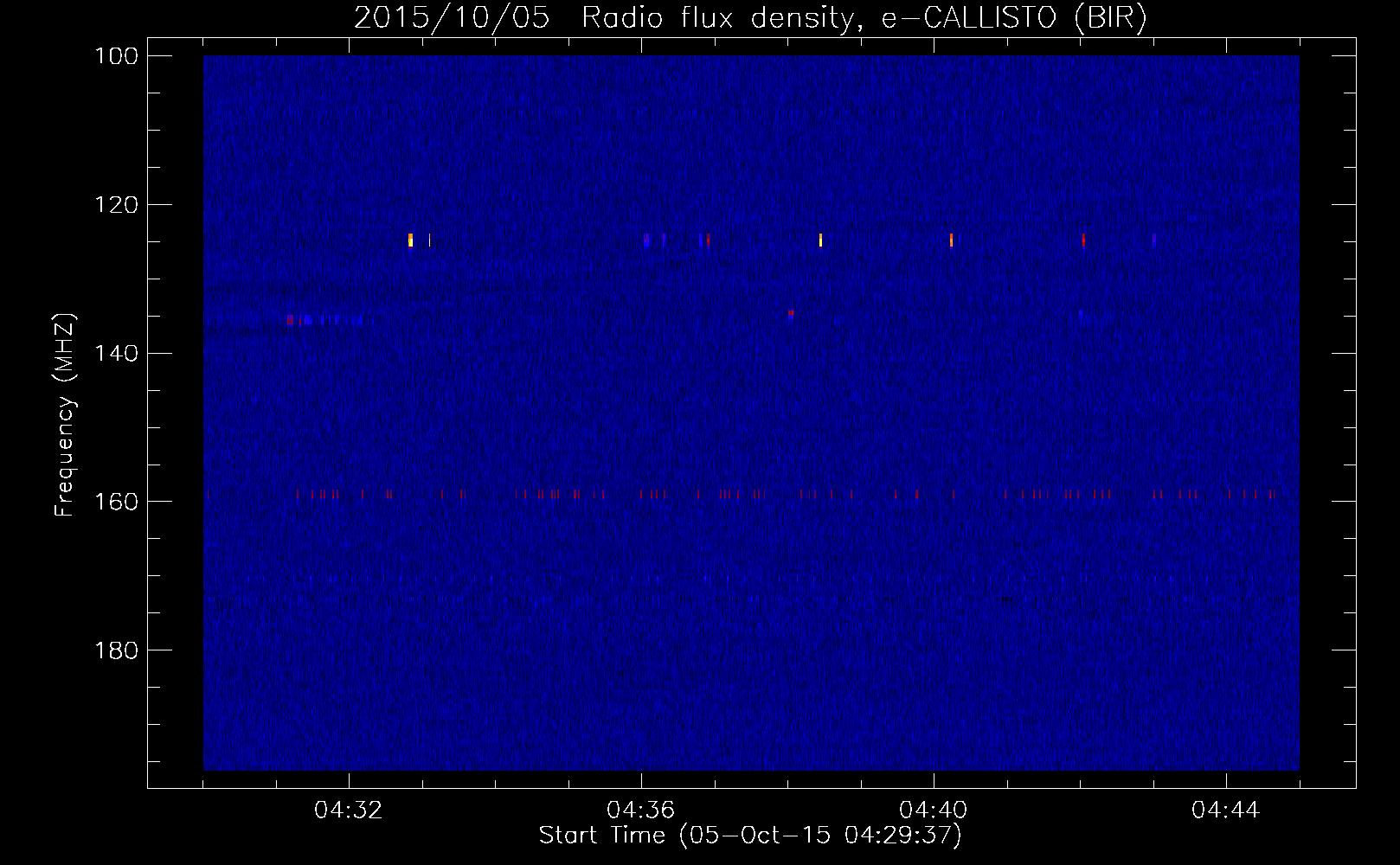The image size is (1400, 865).
Task: Click the 04:32 time tick label
Action: pos(349,811)
